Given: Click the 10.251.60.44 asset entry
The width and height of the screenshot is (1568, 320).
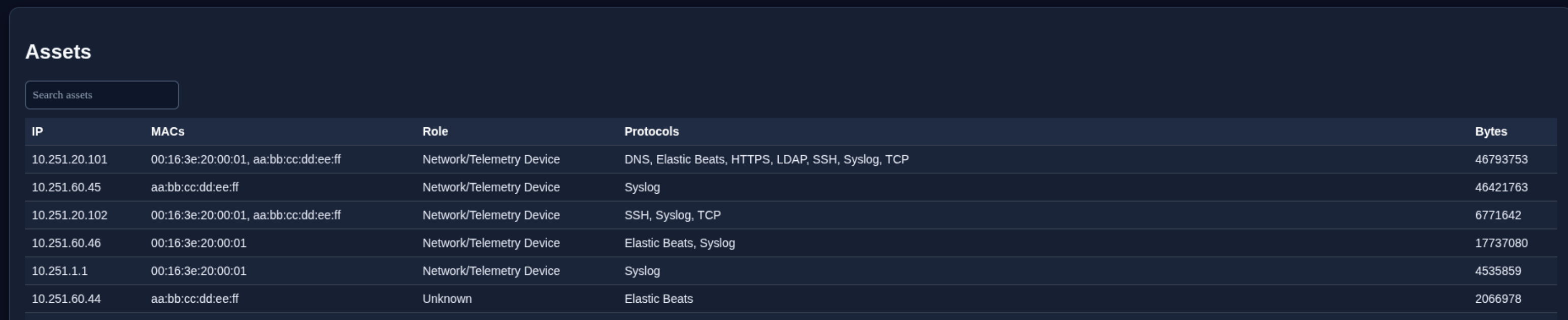Looking at the screenshot, I should (791, 299).
